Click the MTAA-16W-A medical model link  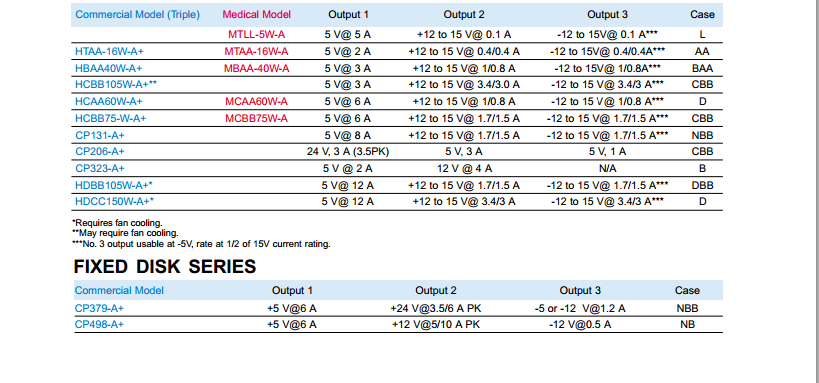pos(256,51)
